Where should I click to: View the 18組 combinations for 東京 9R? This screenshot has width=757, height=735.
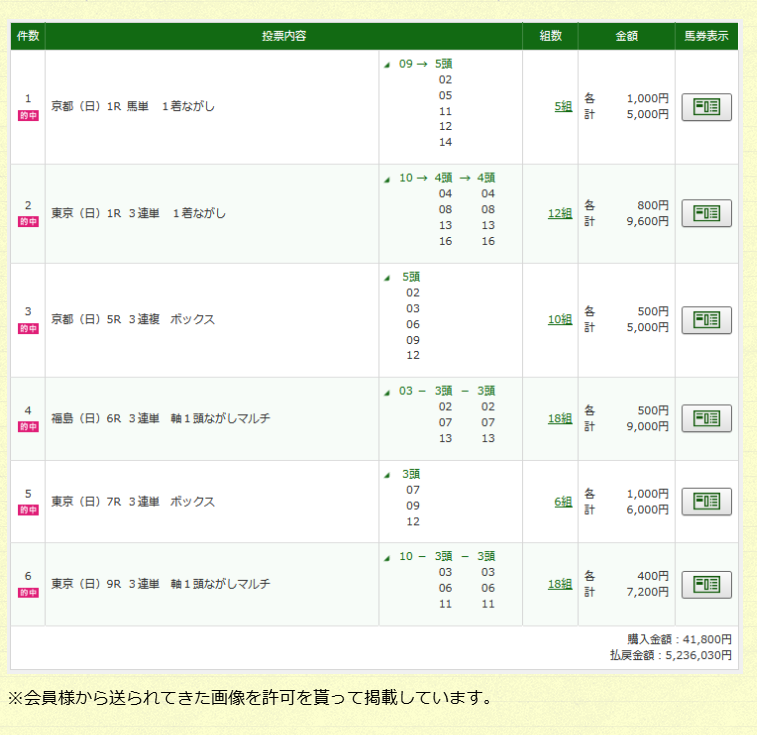(560, 584)
